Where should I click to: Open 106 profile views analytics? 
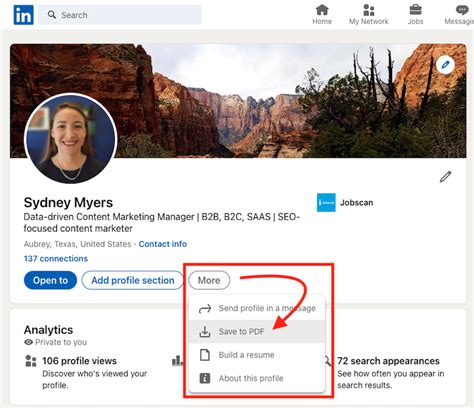click(x=79, y=361)
